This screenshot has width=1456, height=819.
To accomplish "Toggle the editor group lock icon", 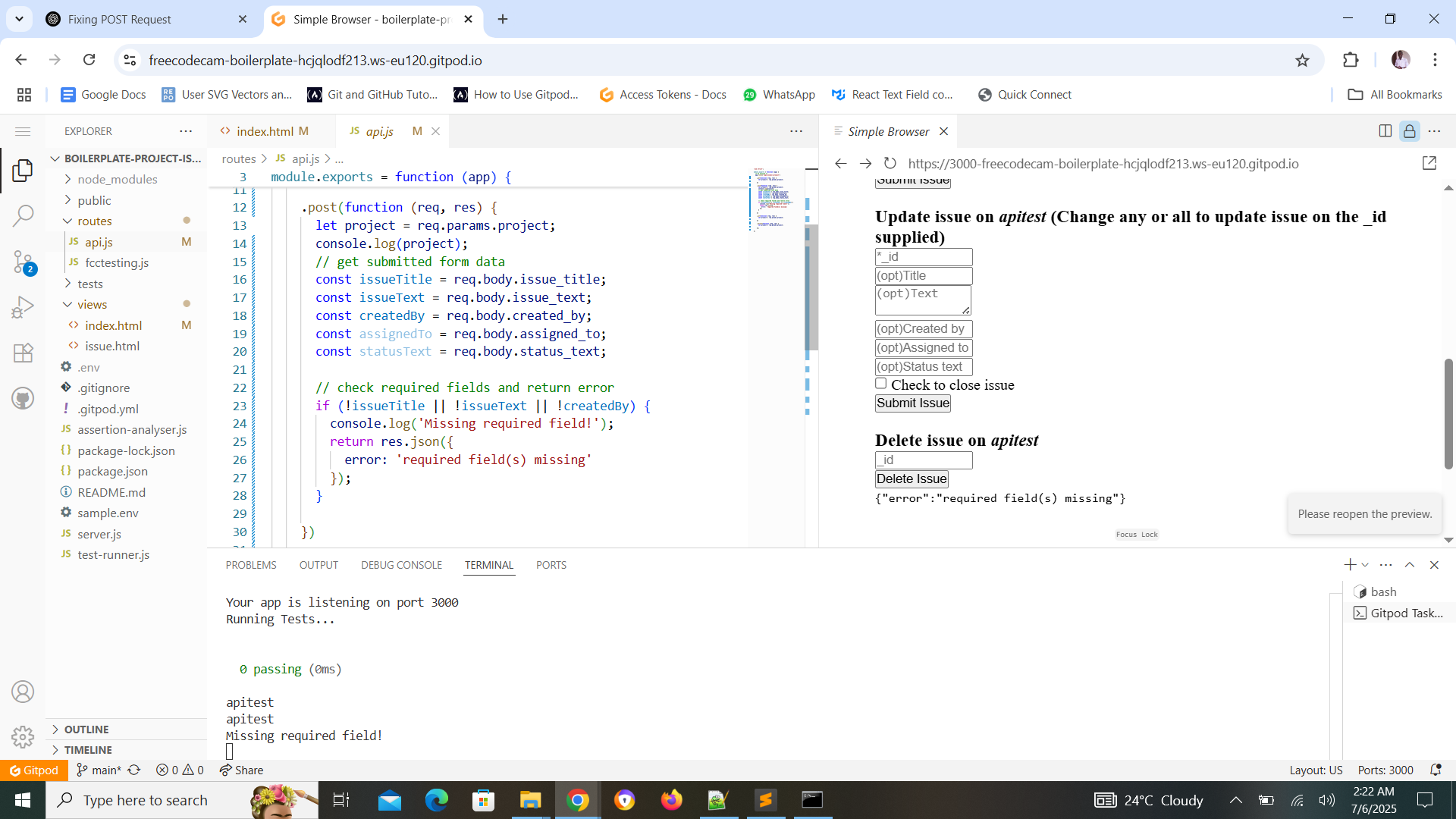I will [1410, 131].
